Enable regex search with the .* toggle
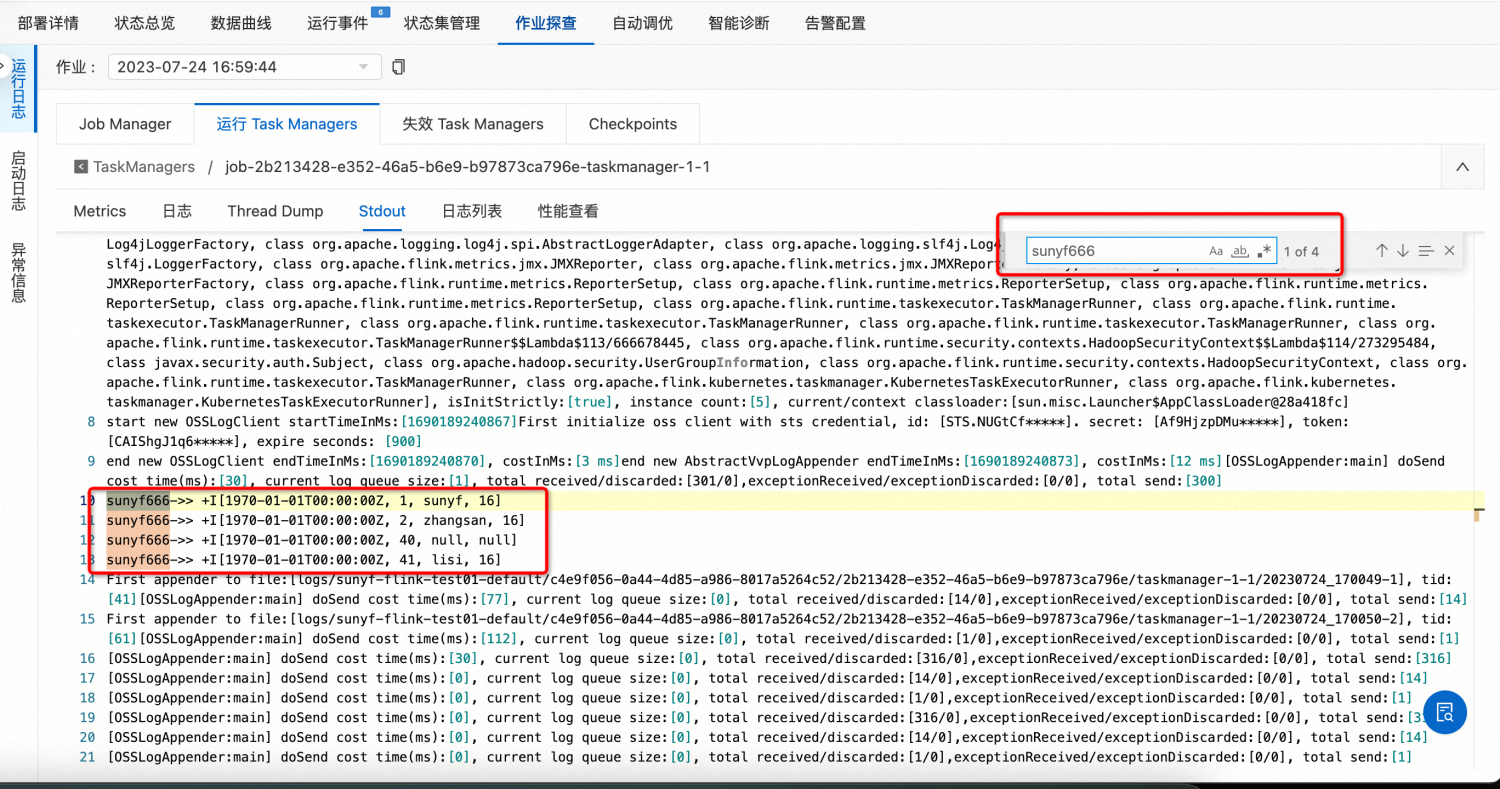Screen dimensions: 1500x789 1262,251
